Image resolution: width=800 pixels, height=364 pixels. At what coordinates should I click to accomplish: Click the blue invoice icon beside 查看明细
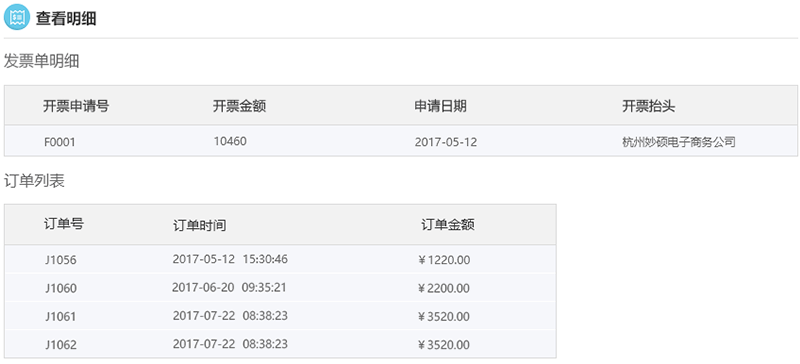tap(17, 17)
